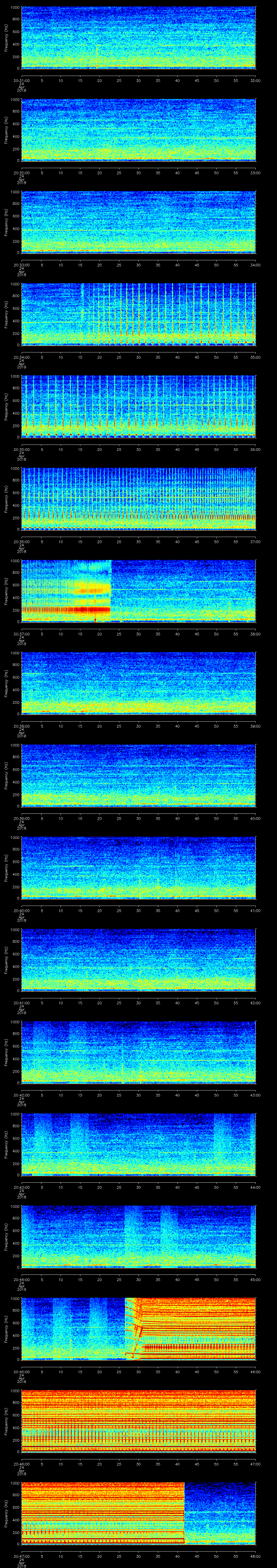Click the 20:38:00 start time label

tap(21, 726)
